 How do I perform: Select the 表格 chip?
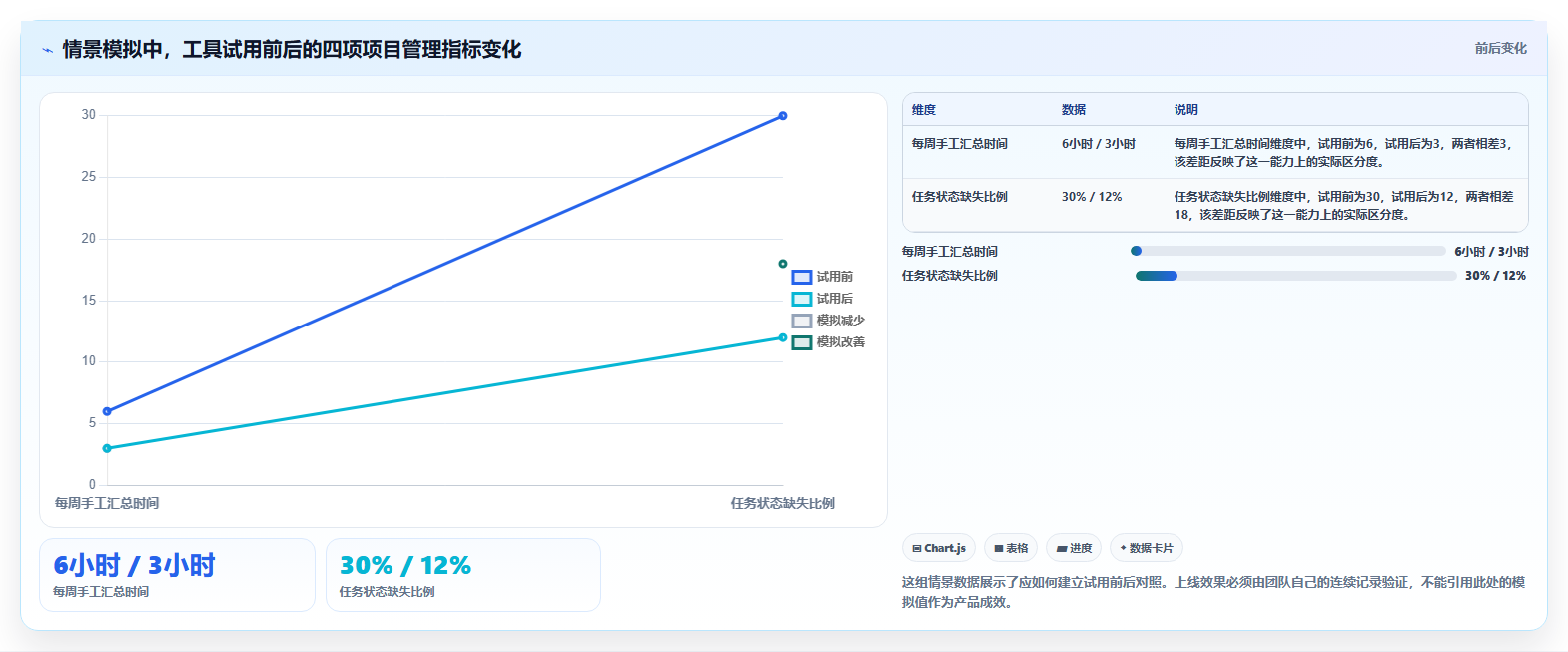1011,548
